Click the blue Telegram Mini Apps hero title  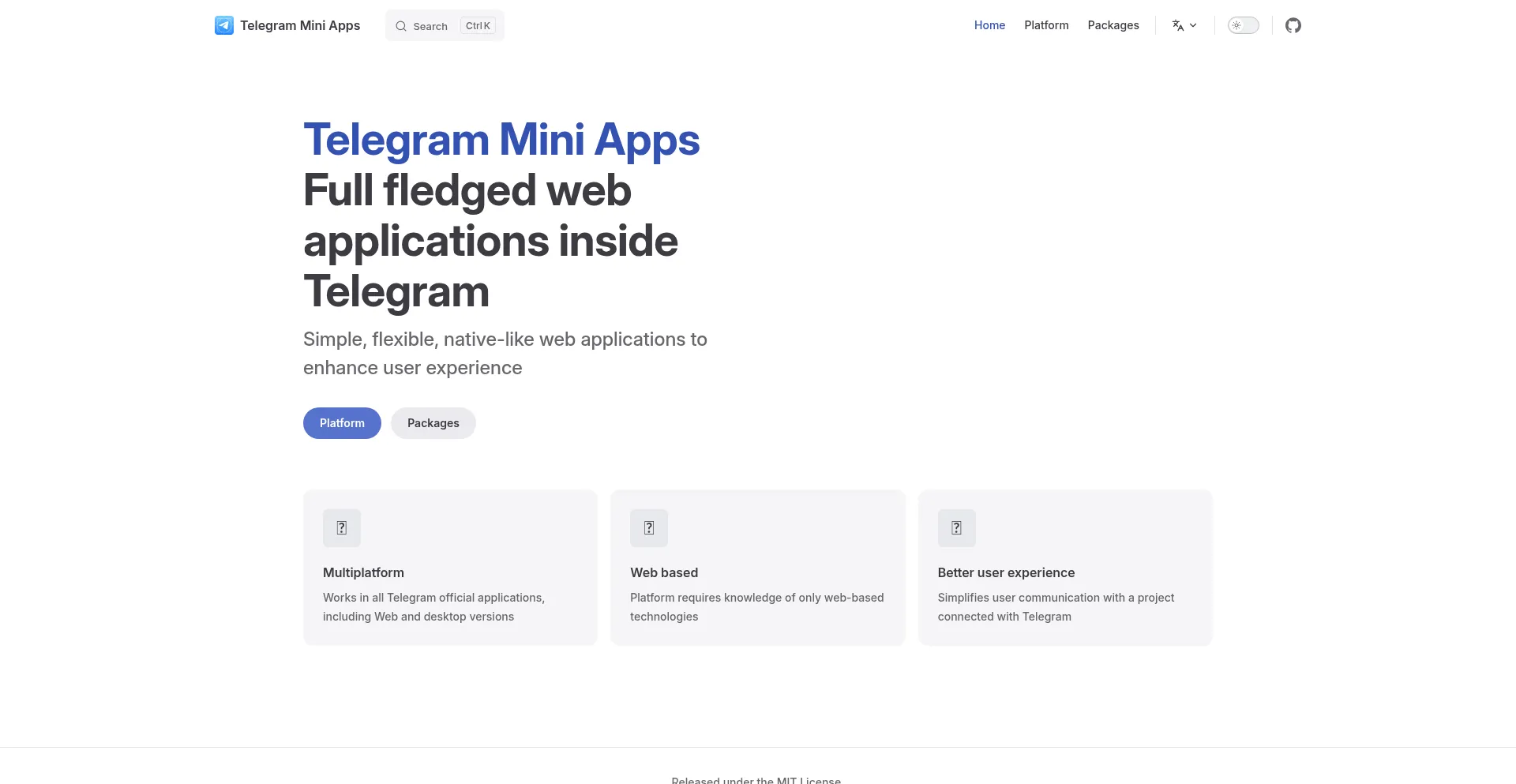click(501, 140)
